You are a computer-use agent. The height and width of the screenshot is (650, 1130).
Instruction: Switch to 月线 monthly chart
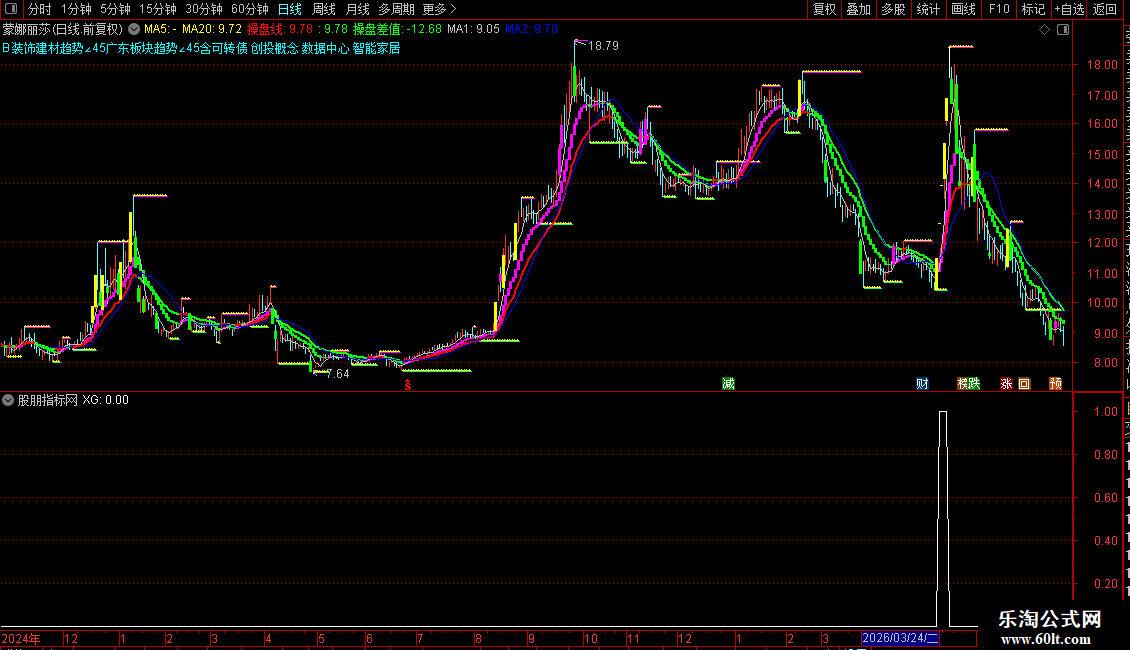[x=357, y=9]
